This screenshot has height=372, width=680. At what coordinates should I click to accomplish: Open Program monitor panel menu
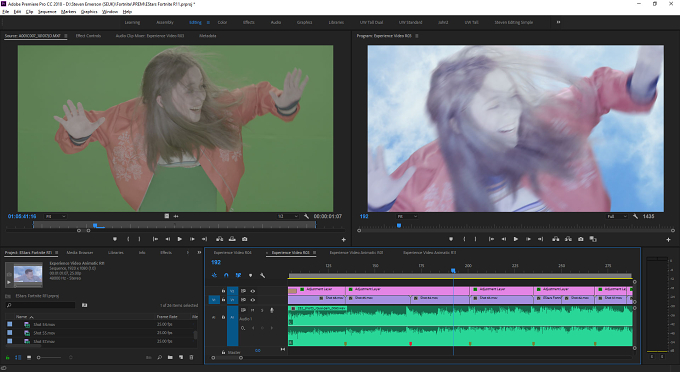click(417, 36)
